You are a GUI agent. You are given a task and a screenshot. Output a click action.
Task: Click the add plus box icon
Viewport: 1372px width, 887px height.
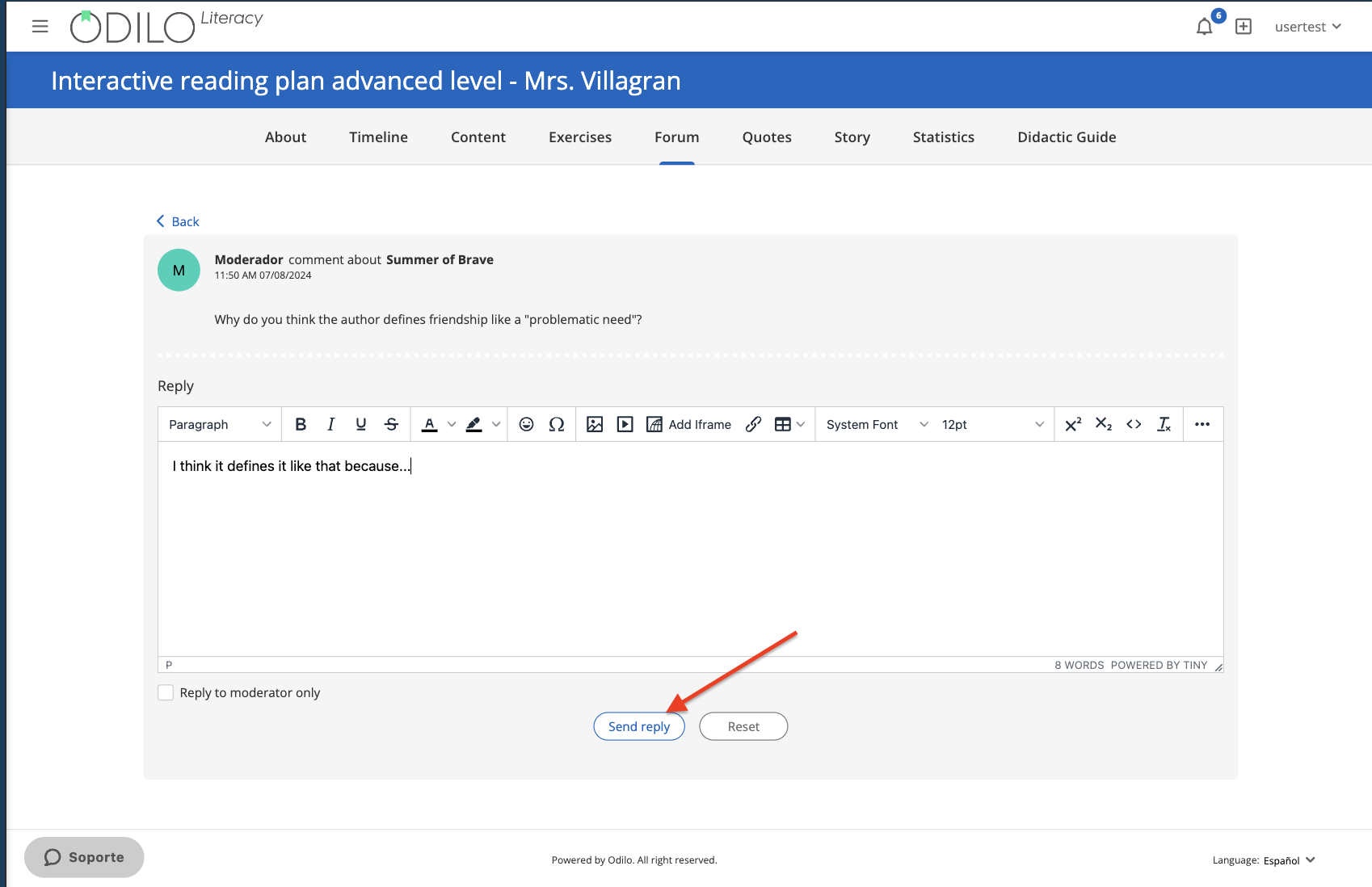(x=1244, y=27)
